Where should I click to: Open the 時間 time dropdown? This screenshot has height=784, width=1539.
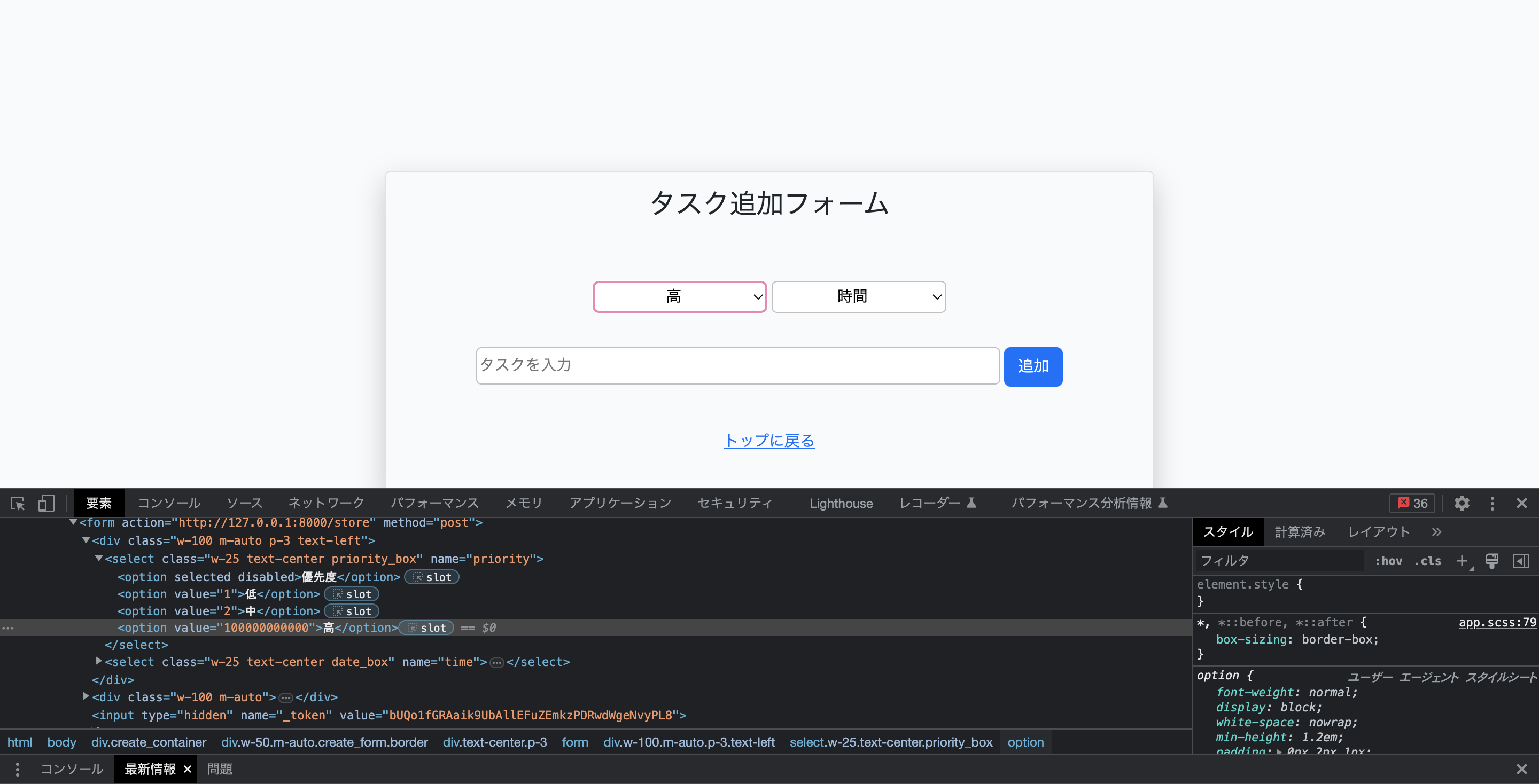859,297
